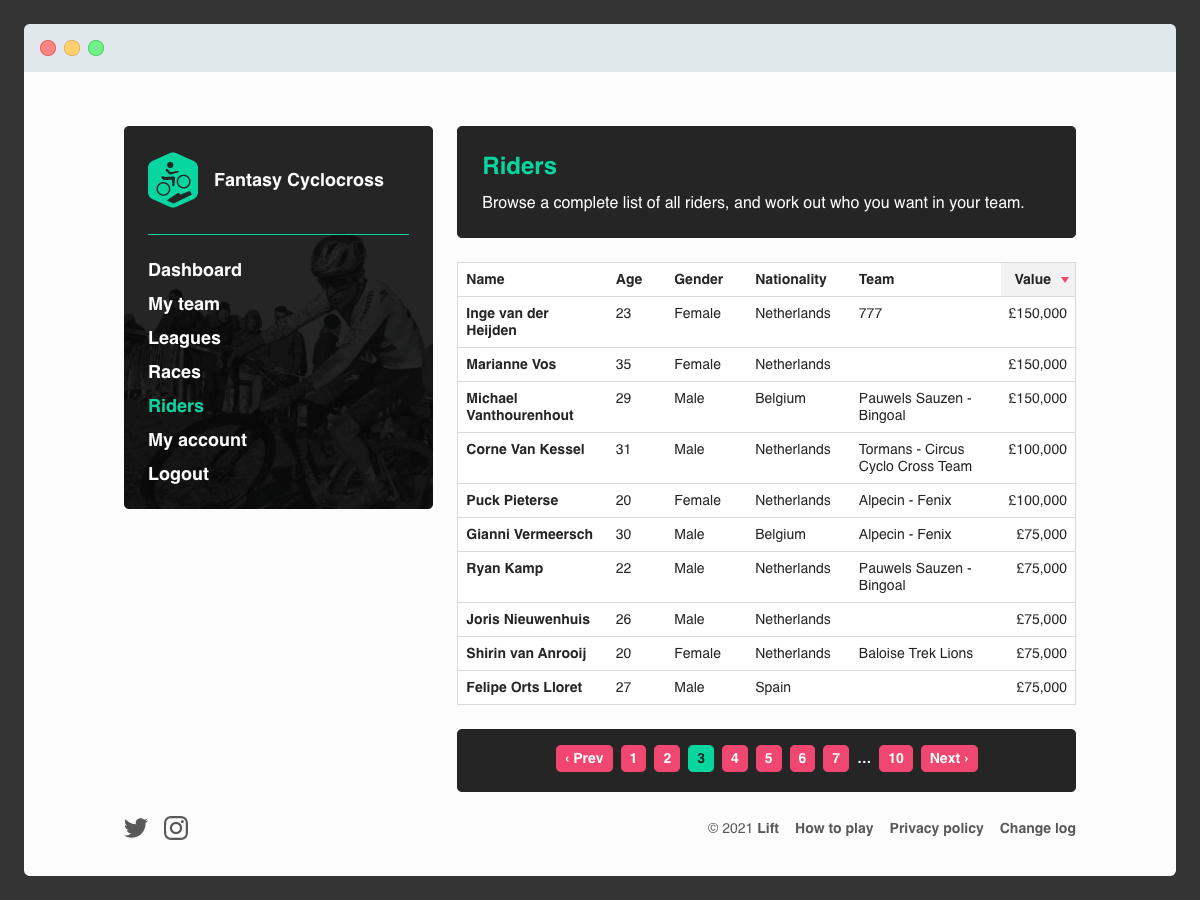Open the Instagram icon in the footer
This screenshot has width=1200, height=900.
pos(176,828)
